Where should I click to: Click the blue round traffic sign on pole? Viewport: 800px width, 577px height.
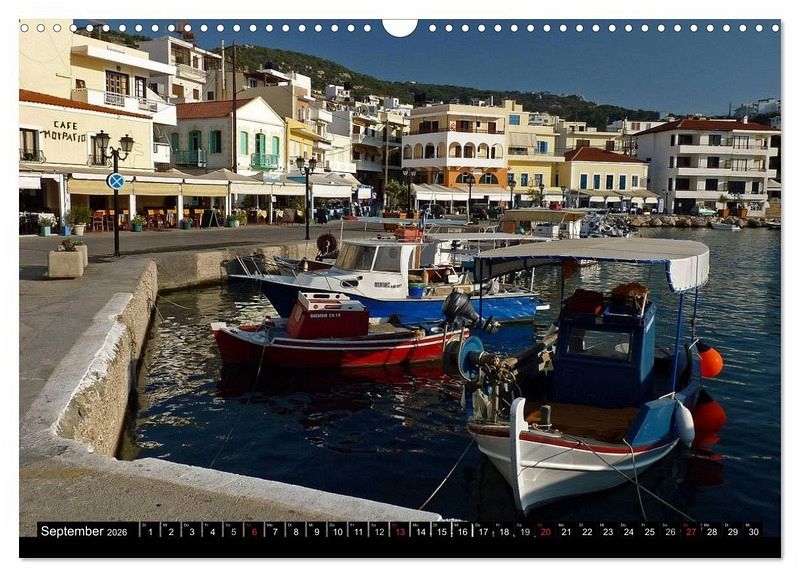tap(116, 181)
